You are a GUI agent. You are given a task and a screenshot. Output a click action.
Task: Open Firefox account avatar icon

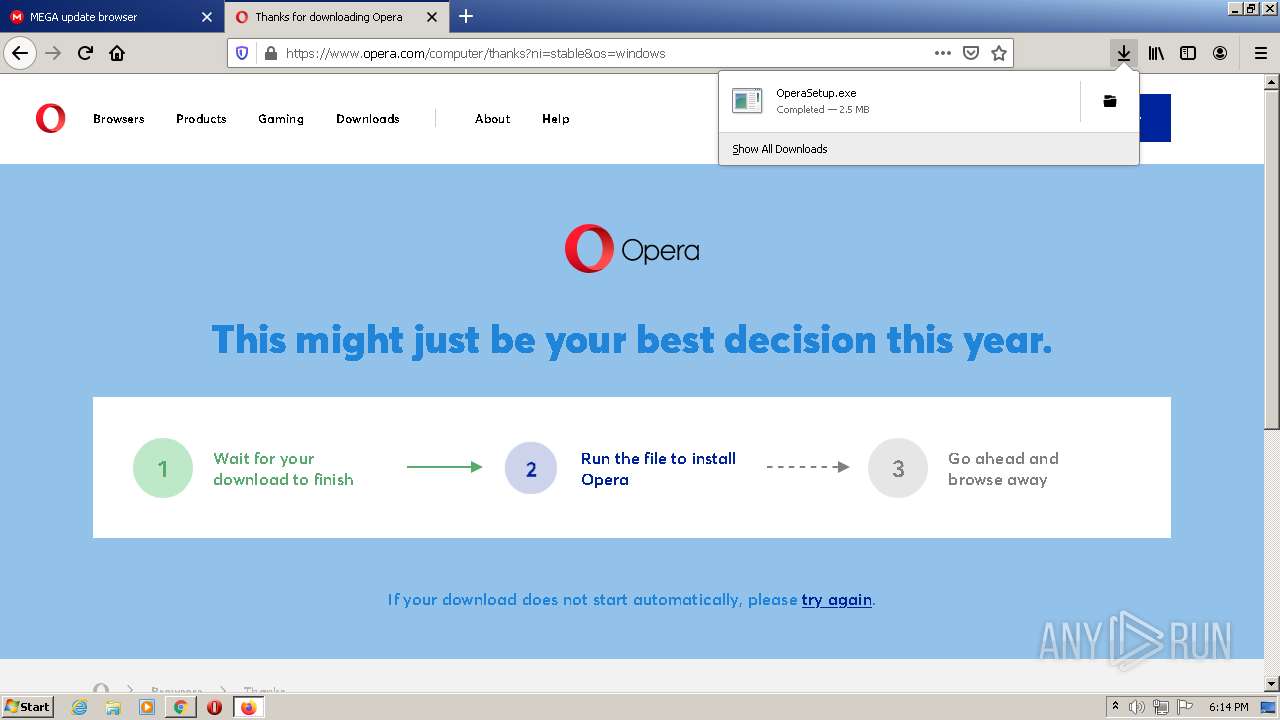point(1220,53)
